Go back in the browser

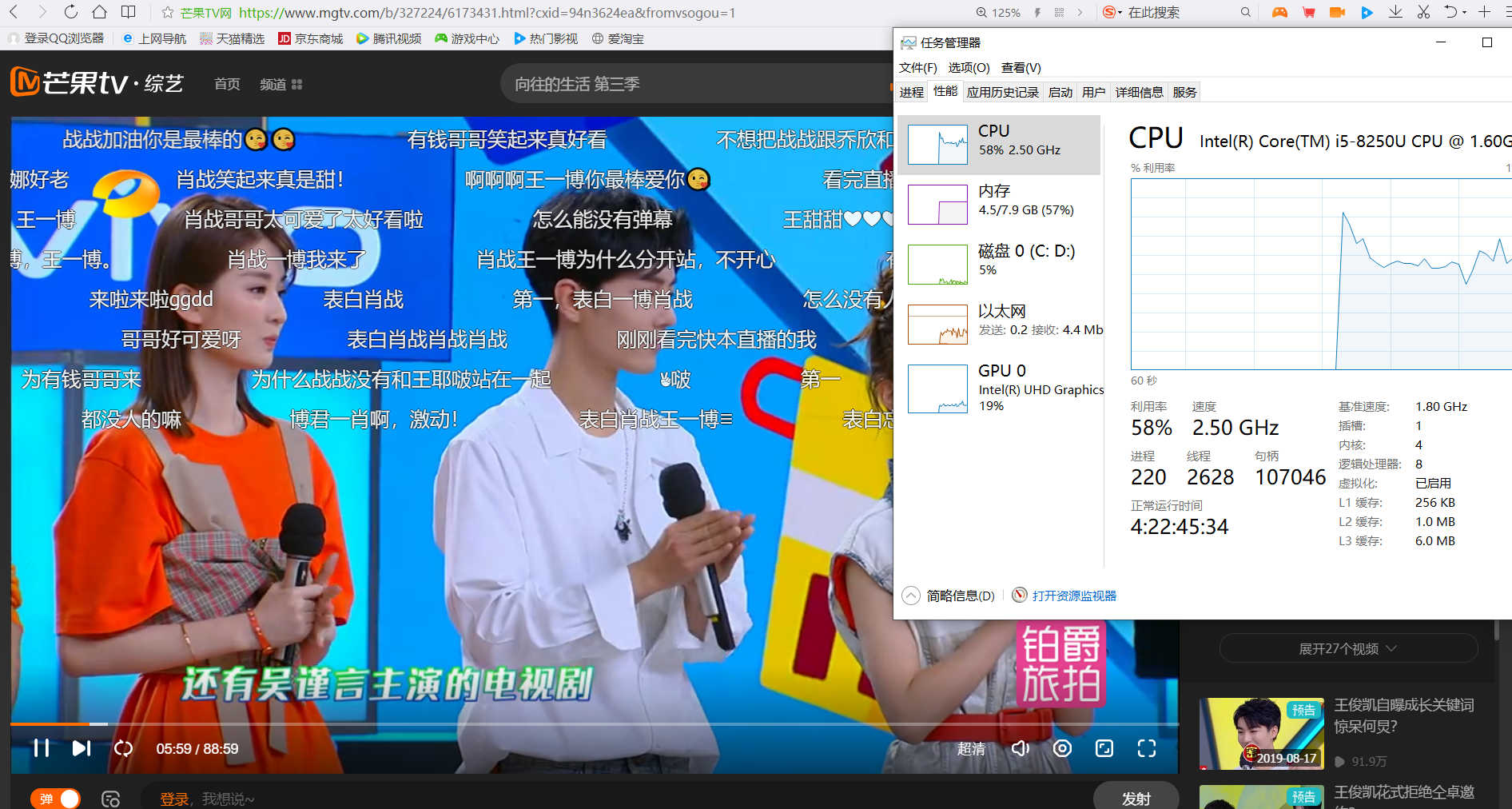tap(14, 12)
